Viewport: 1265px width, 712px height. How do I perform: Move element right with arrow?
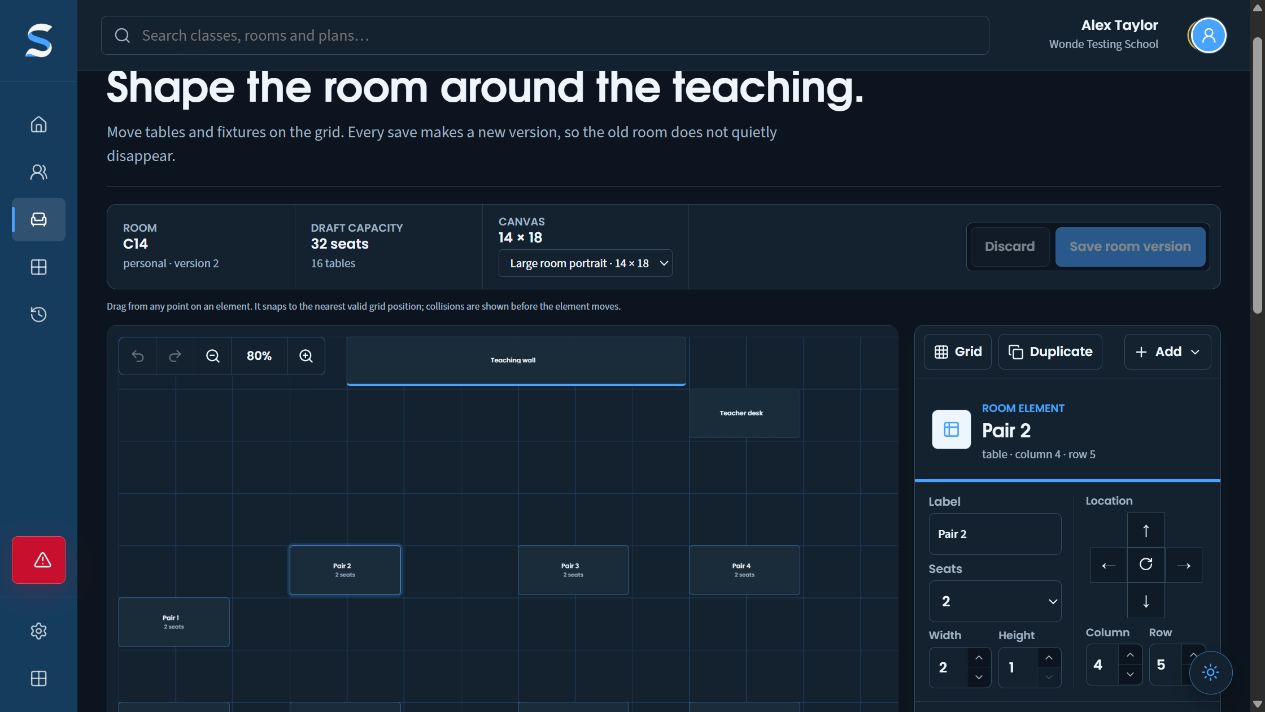click(x=1184, y=565)
